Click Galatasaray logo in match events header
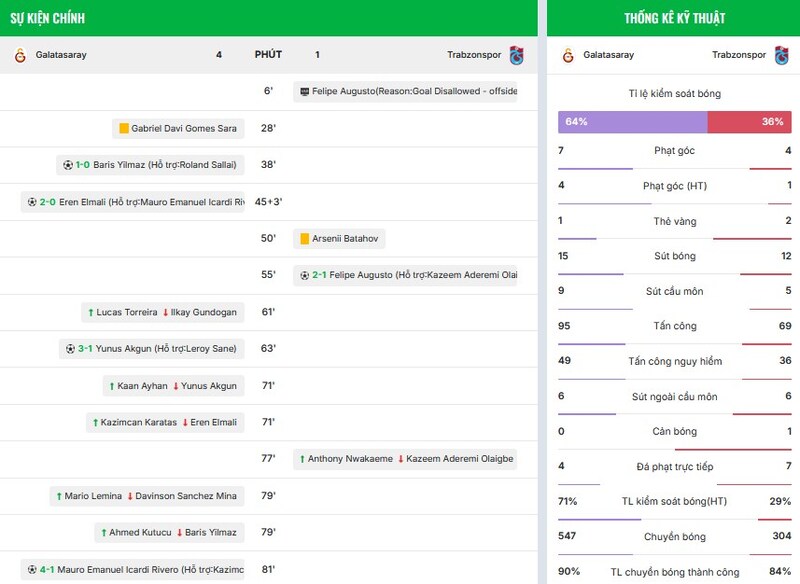Screen dimensions: 800x584 tap(19, 55)
